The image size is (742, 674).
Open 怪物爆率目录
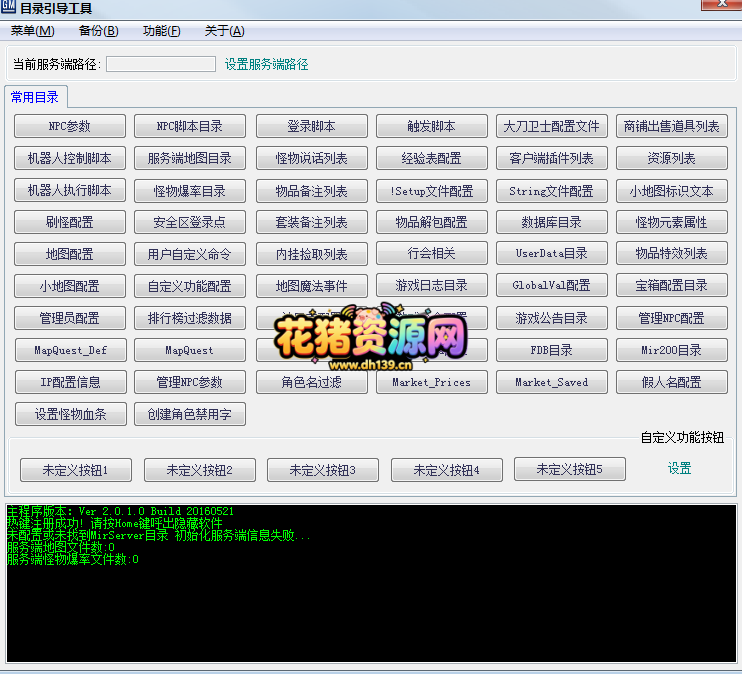pyautogui.click(x=190, y=191)
